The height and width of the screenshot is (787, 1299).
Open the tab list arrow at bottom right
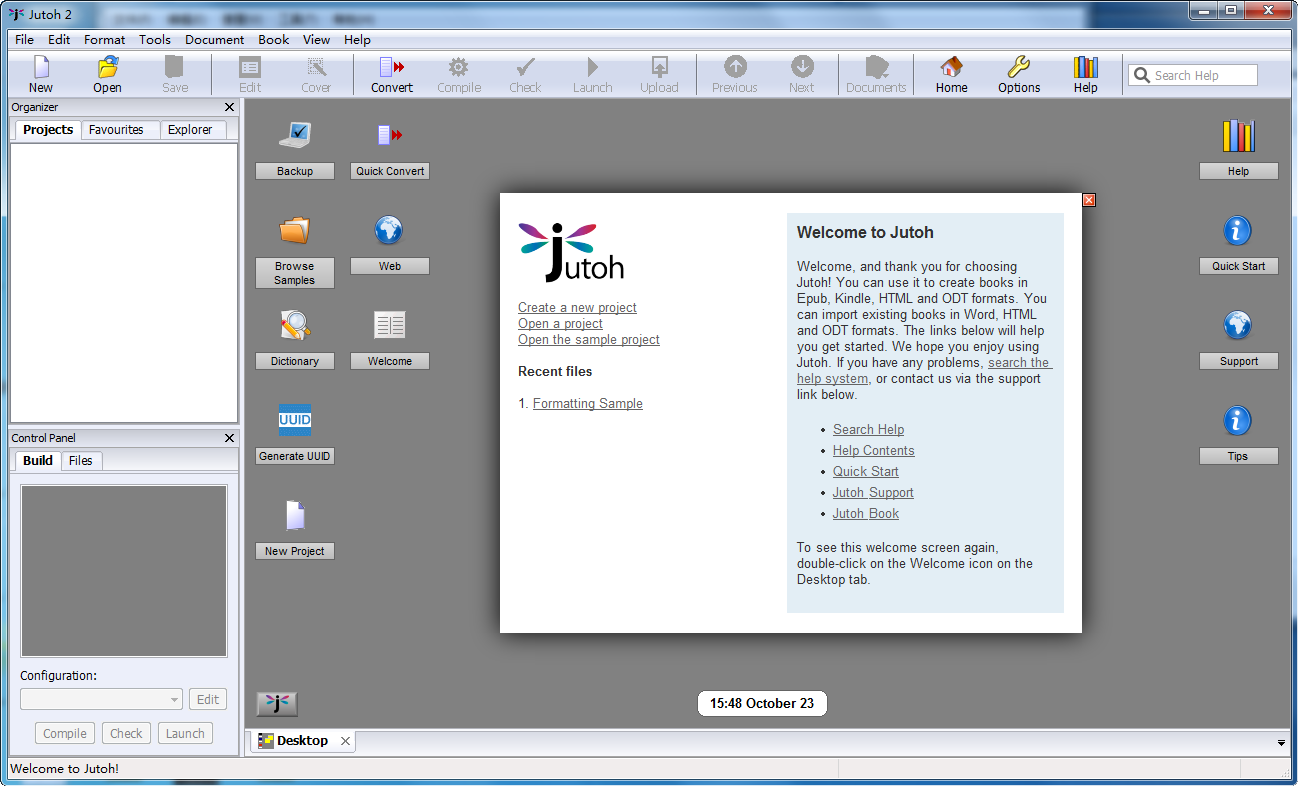[x=1282, y=743]
